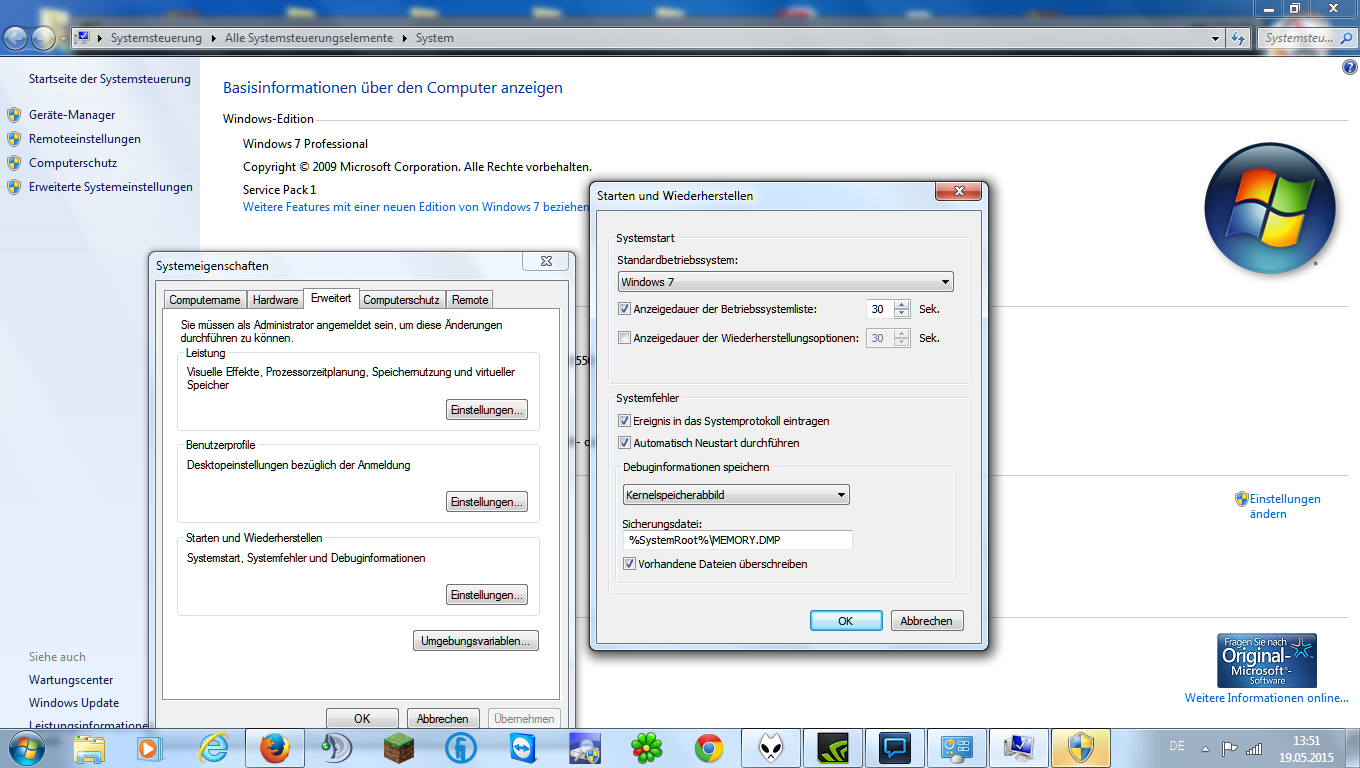This screenshot has height=768, width=1360.
Task: Open the help question mark icon
Action: point(1349,67)
